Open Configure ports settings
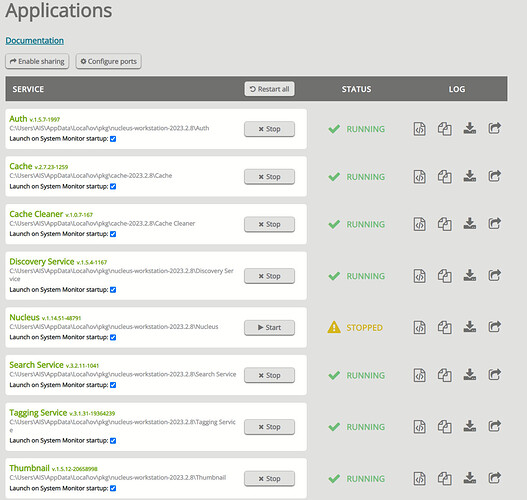Screen dimensions: 527x500 pyautogui.click(x=109, y=61)
